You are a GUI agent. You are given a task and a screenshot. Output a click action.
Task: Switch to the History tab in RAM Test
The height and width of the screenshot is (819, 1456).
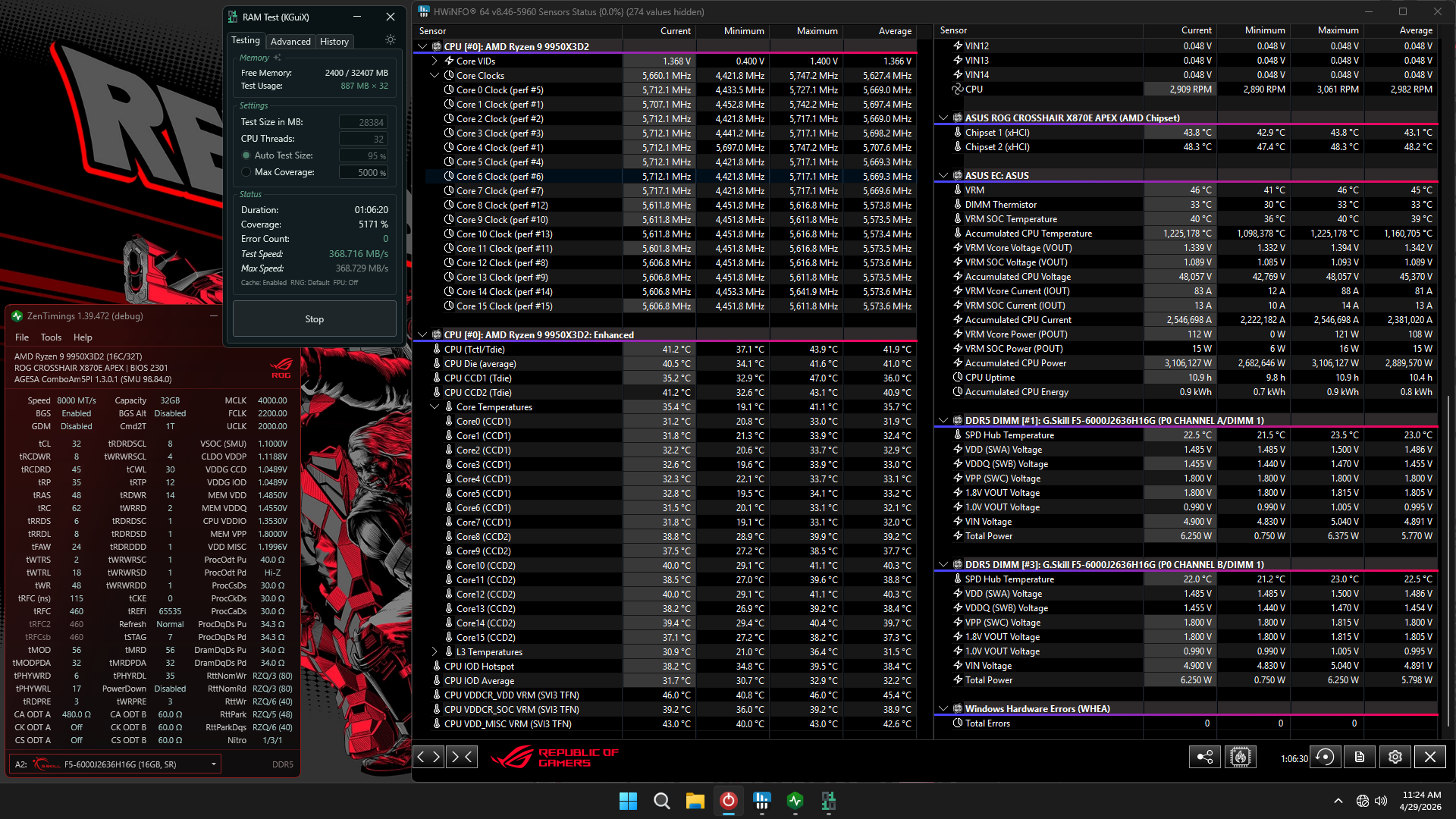[334, 41]
